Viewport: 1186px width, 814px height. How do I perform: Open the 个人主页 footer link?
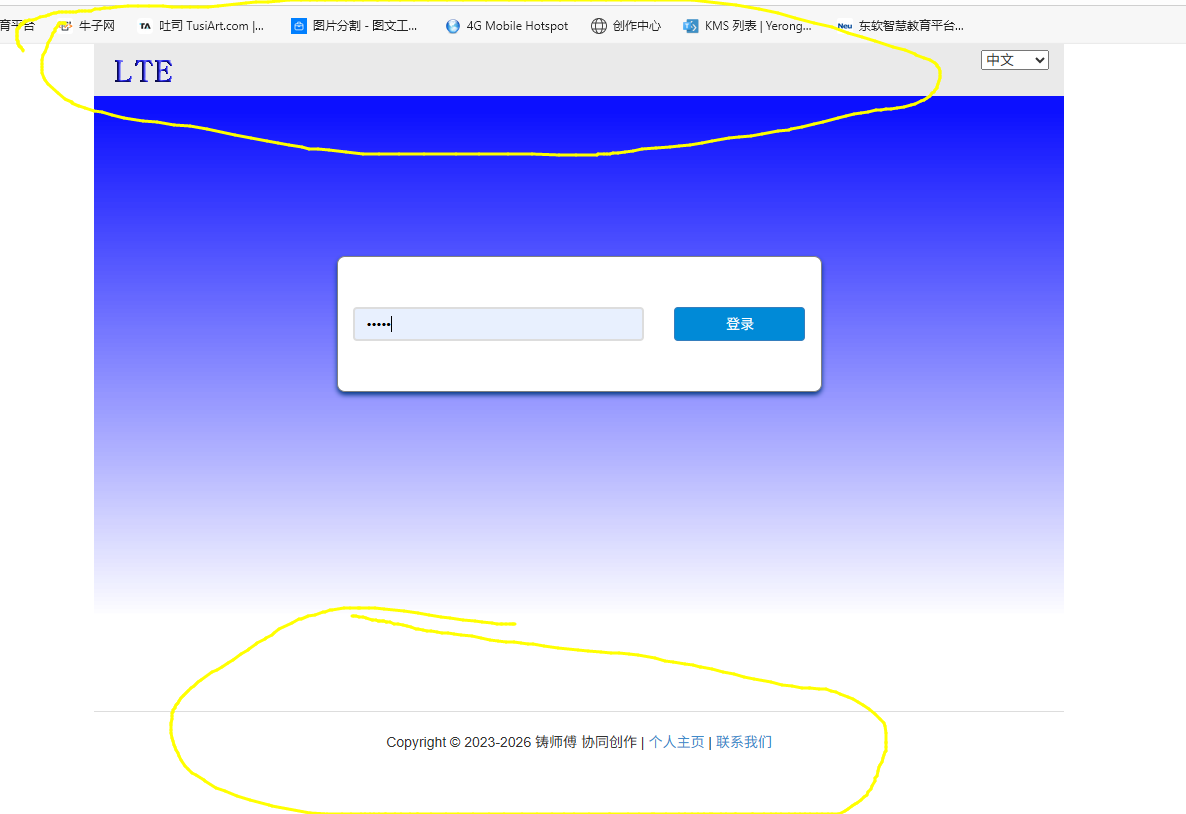[676, 742]
